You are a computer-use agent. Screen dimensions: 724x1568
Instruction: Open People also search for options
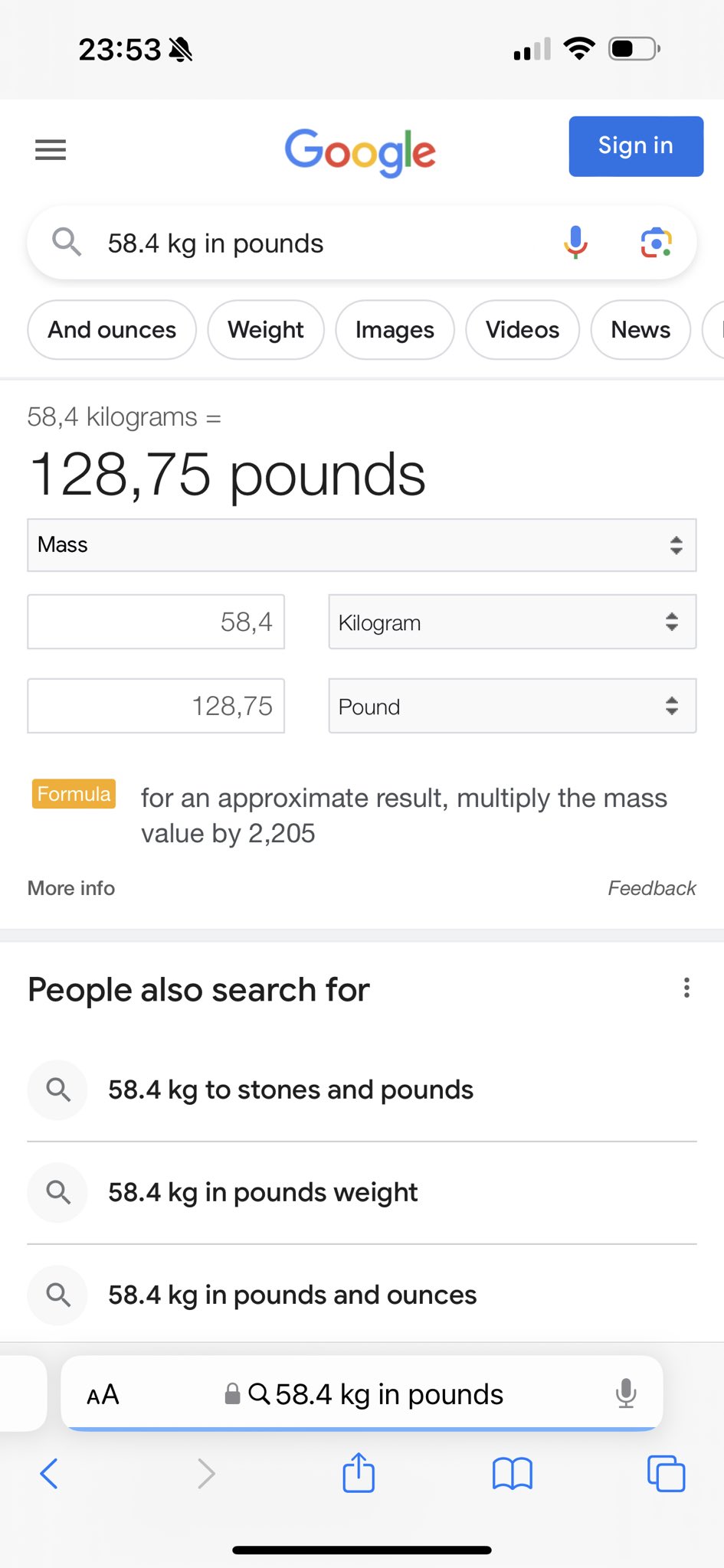click(686, 988)
